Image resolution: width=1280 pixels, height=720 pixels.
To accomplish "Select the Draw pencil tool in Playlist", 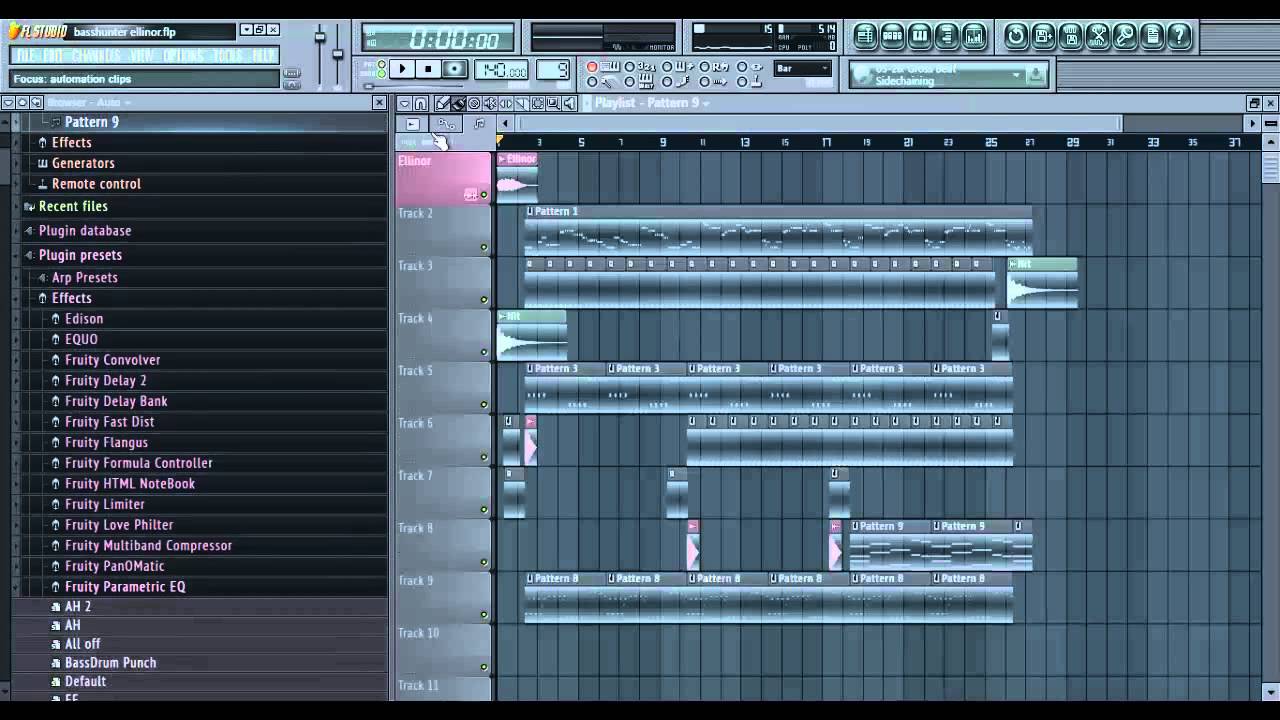I will pyautogui.click(x=442, y=103).
